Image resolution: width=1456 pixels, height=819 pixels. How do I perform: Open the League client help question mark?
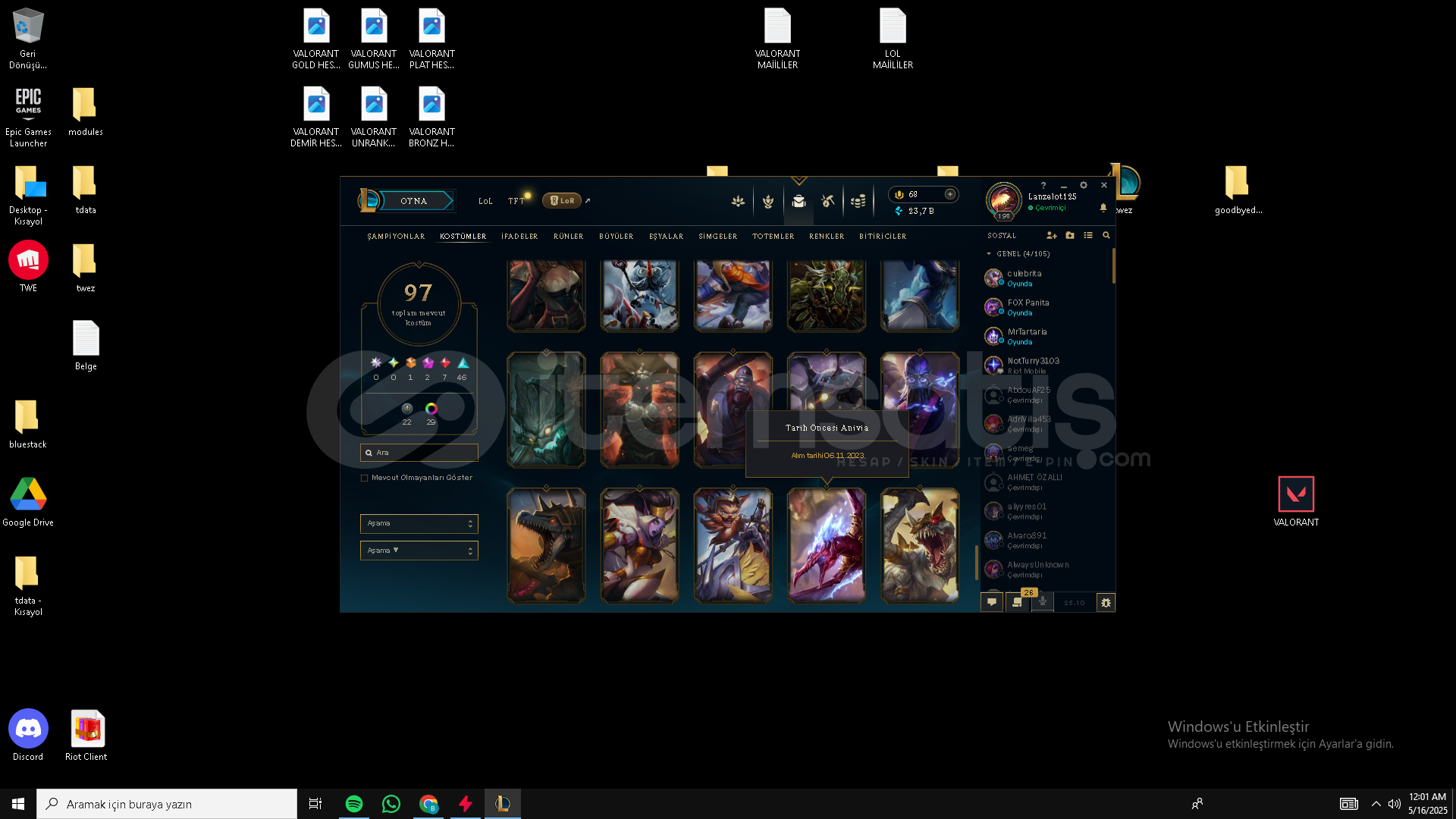1043,185
